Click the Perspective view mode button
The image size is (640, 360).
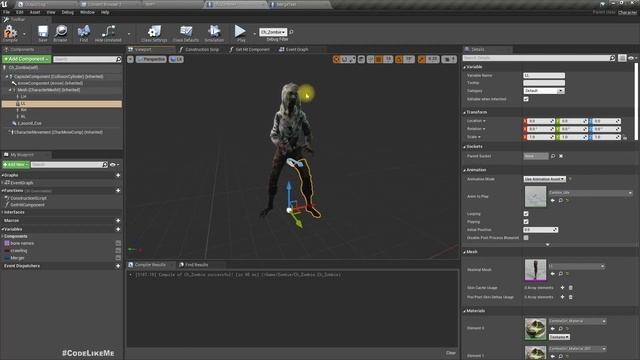(x=151, y=59)
